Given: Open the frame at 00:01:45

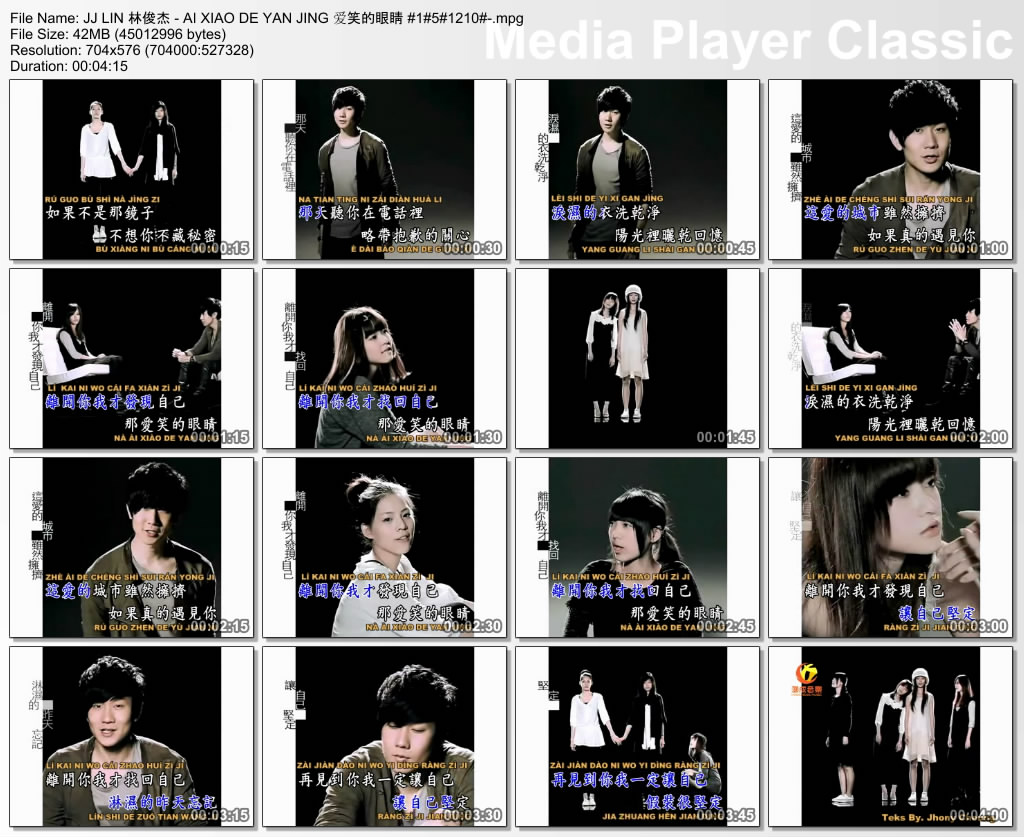Looking at the screenshot, I should 637,358.
